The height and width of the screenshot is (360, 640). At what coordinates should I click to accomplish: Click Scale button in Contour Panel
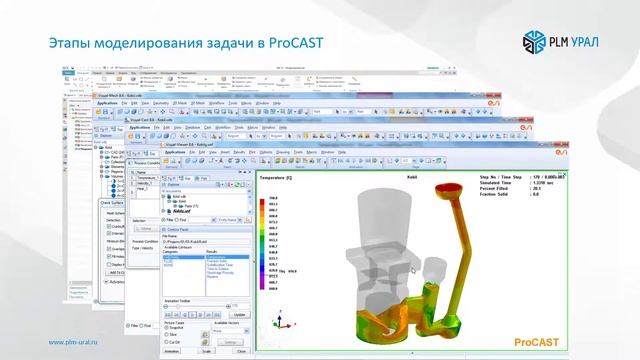click(207, 351)
